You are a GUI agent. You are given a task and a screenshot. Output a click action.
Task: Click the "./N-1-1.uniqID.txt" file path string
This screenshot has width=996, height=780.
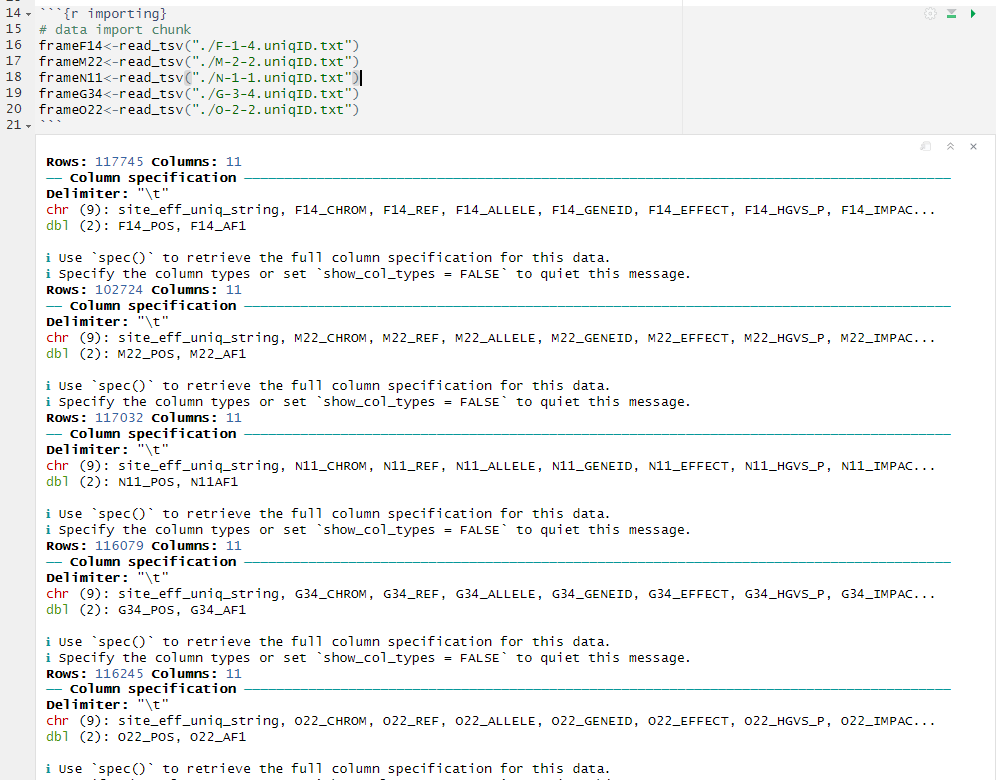coord(272,77)
